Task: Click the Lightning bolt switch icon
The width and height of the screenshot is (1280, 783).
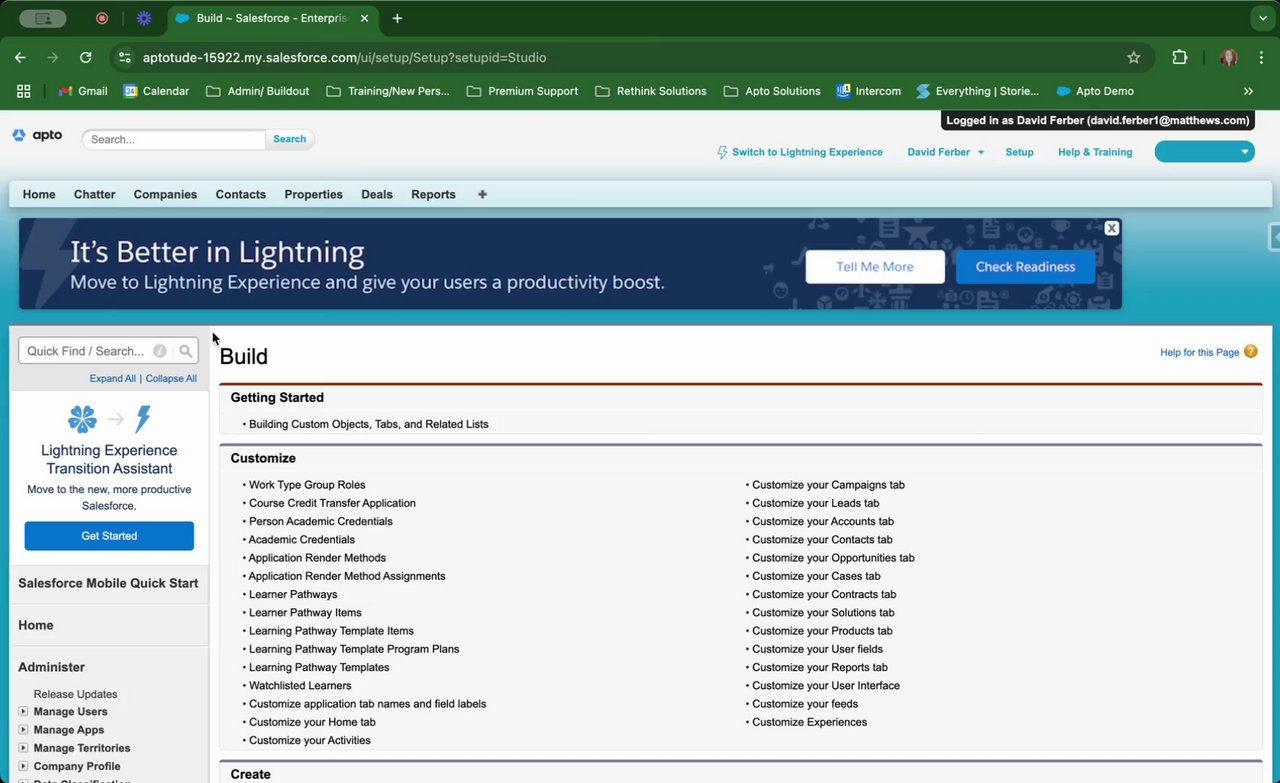Action: [x=722, y=152]
